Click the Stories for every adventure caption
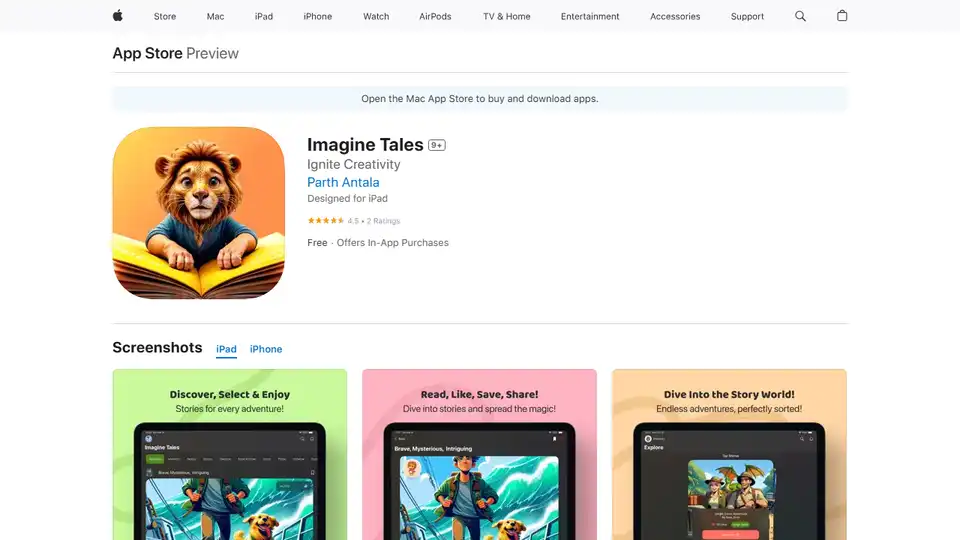960x540 pixels. (230, 409)
